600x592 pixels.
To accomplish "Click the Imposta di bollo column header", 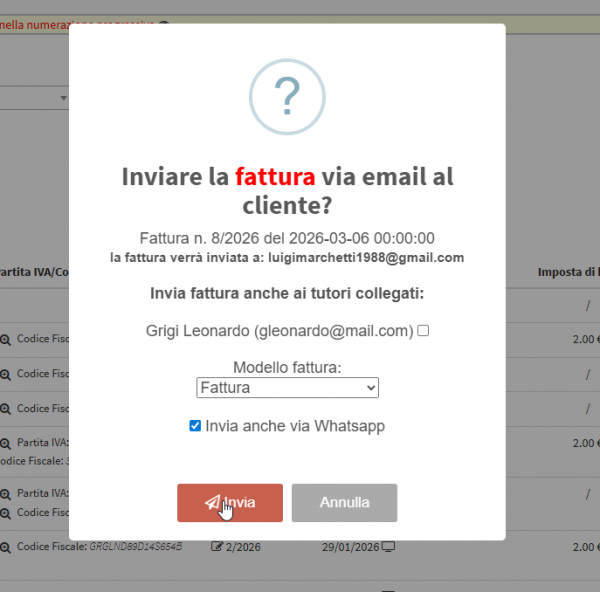I will coord(568,272).
